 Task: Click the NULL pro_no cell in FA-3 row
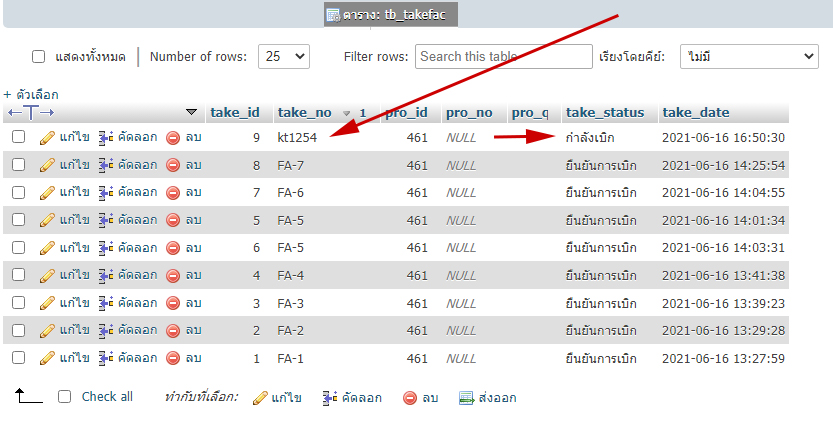pyautogui.click(x=461, y=303)
